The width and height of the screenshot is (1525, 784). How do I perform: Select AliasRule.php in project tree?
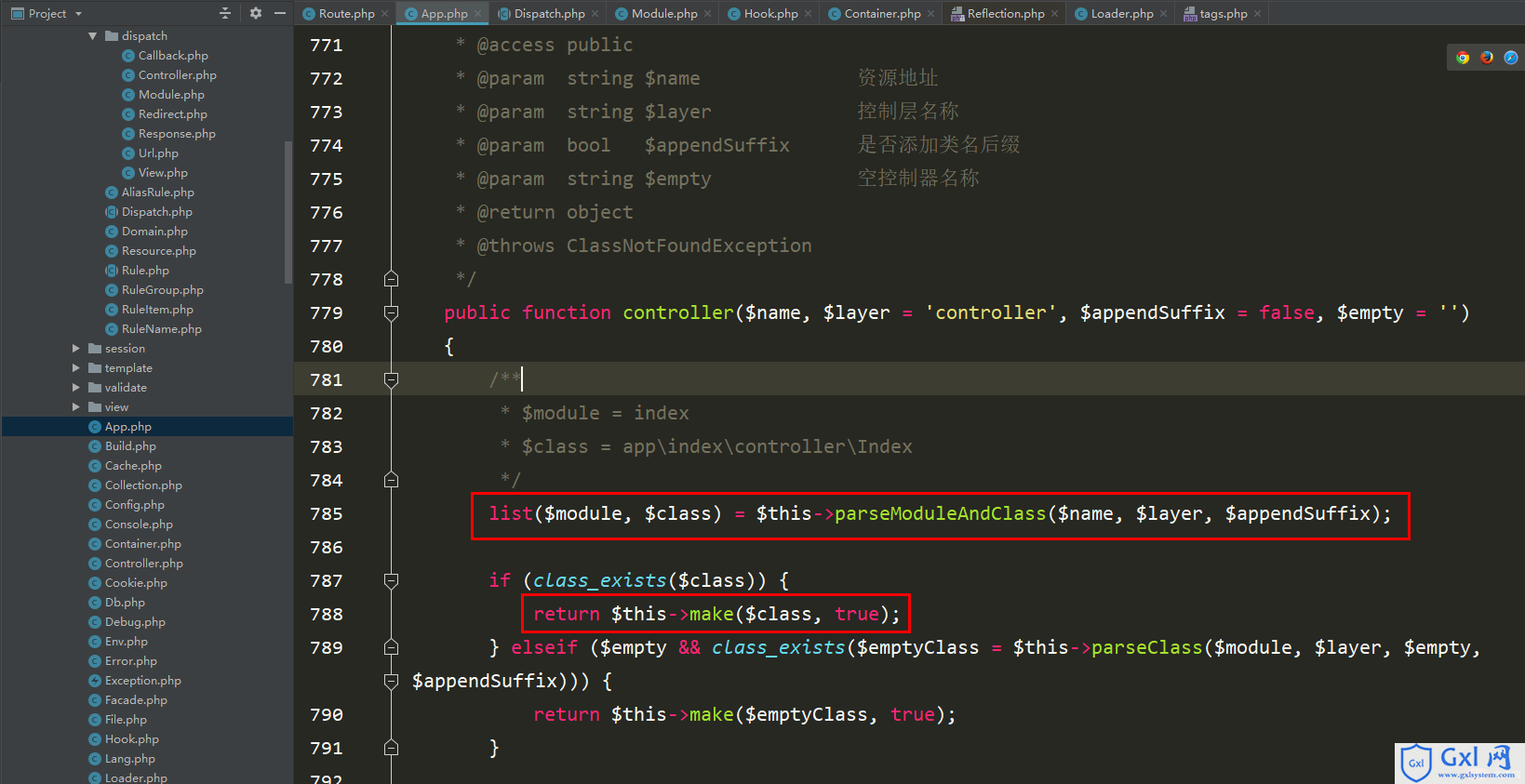157,193
